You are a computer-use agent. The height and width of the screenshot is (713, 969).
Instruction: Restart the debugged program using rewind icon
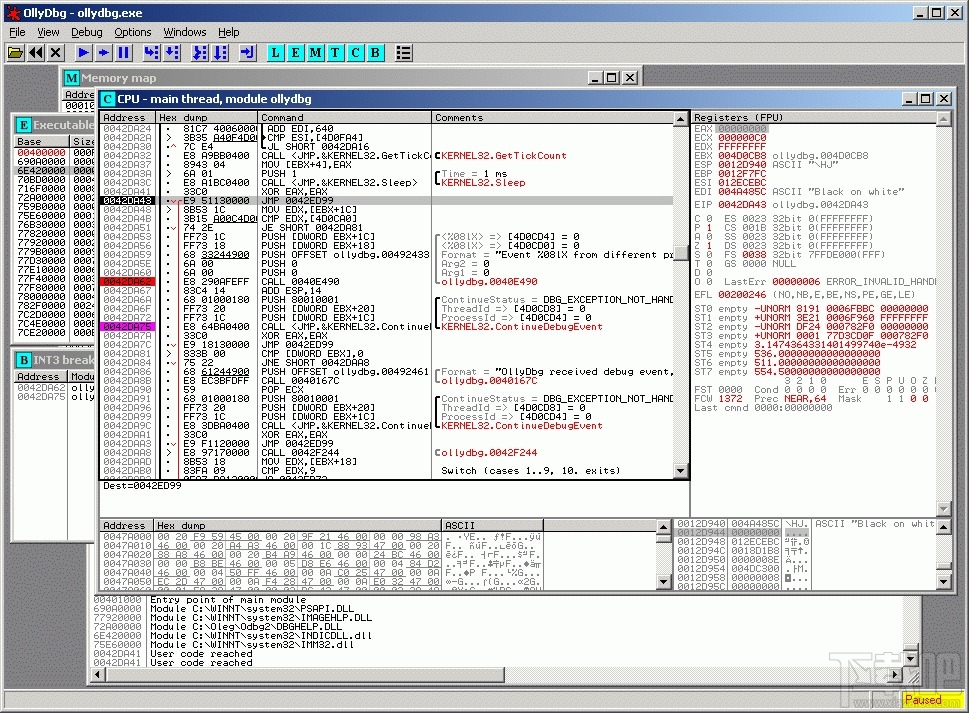click(36, 52)
